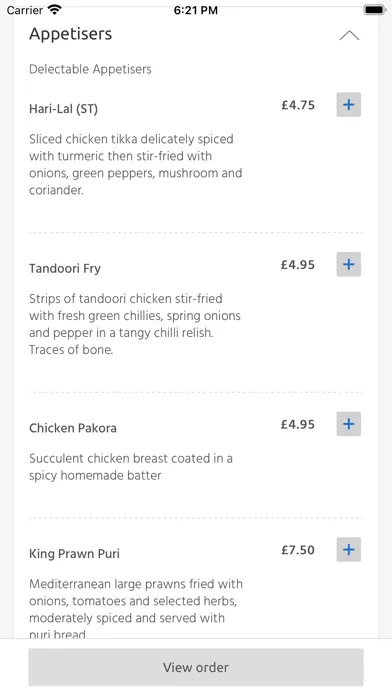Tap the Hari-Lal sliced chicken tikka description
Screen dimensions: 392x696
(x=135, y=165)
